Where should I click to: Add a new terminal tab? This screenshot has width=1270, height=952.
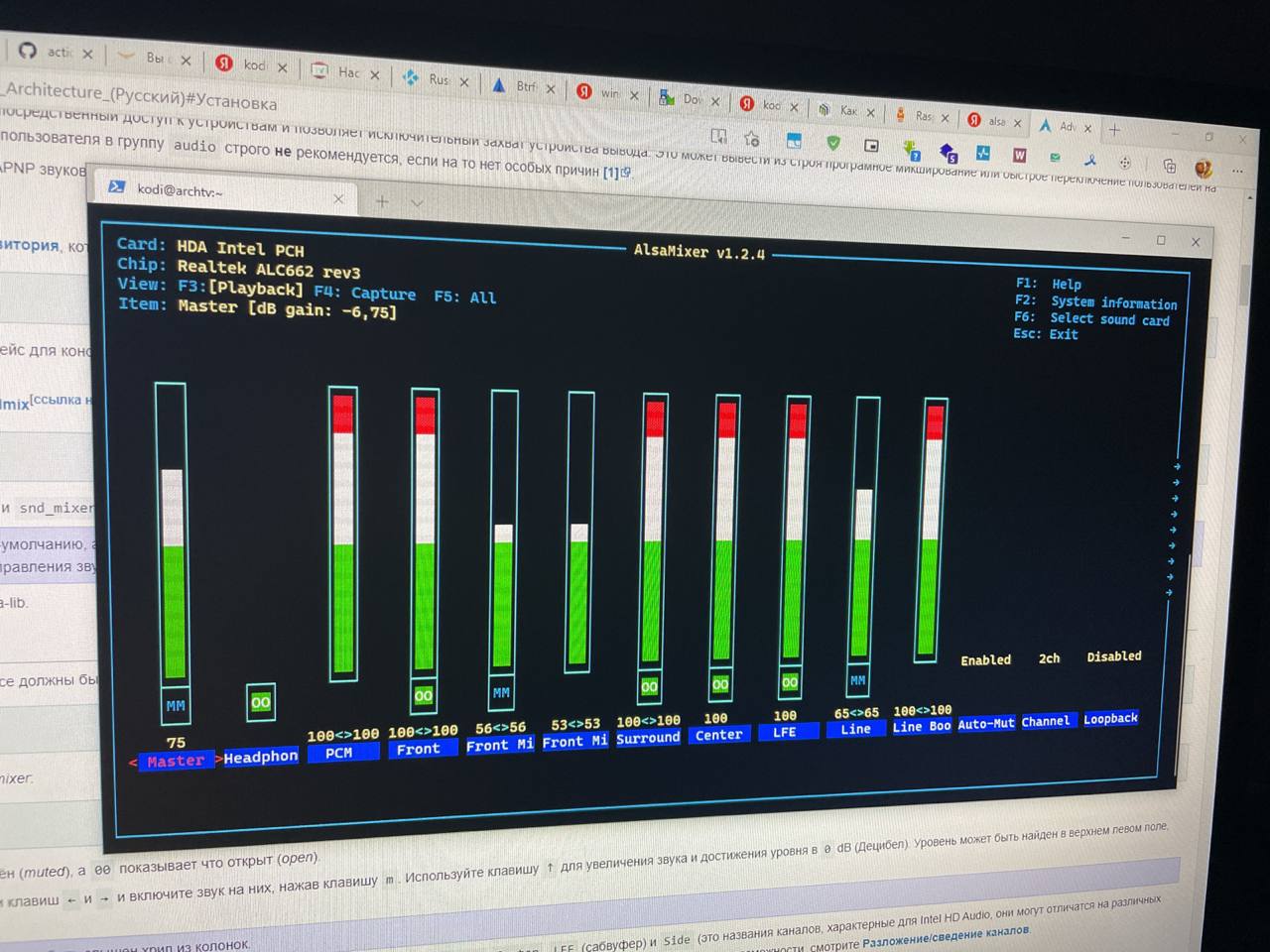pos(382,201)
